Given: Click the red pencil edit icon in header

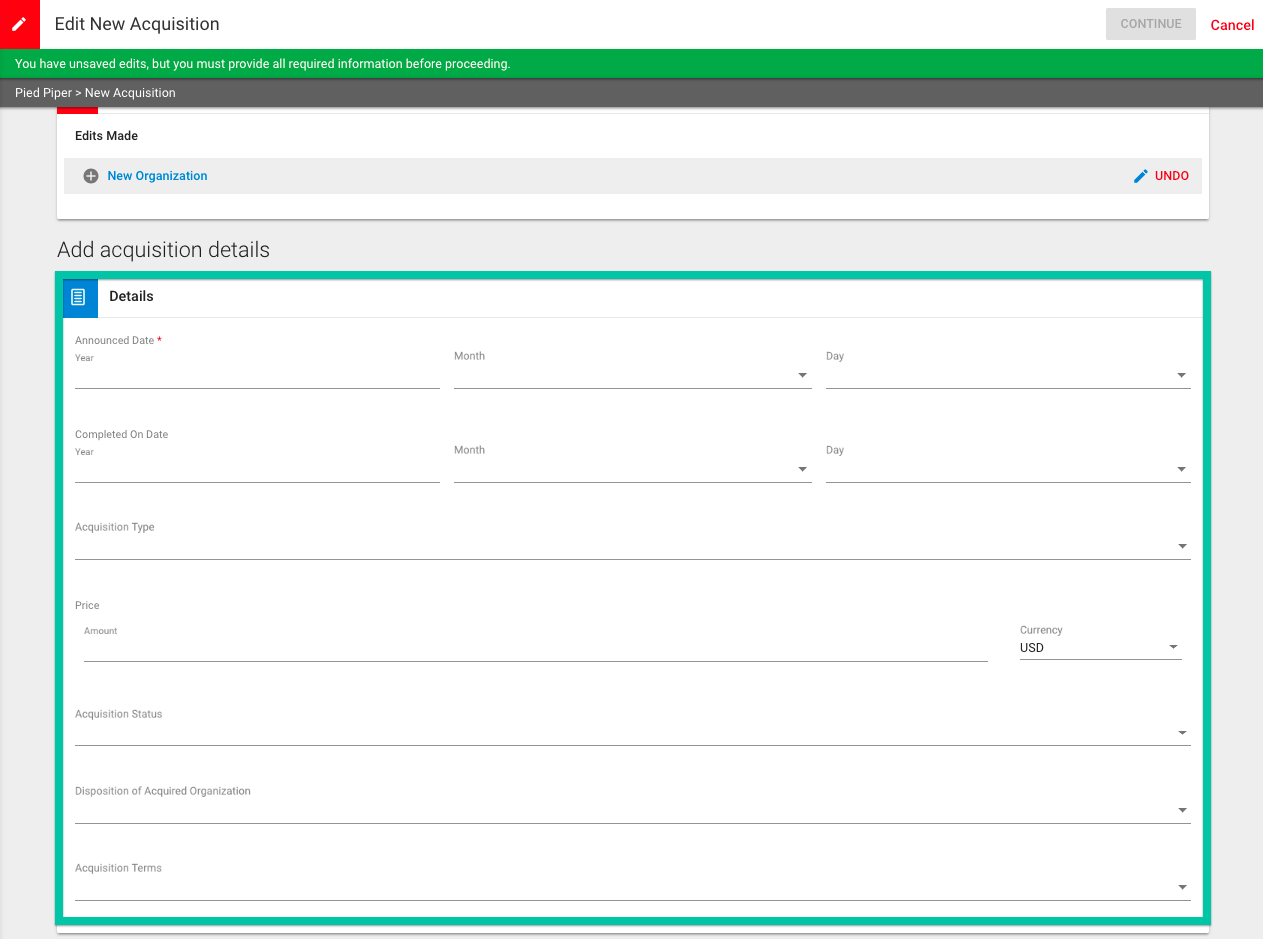Looking at the screenshot, I should (19, 24).
